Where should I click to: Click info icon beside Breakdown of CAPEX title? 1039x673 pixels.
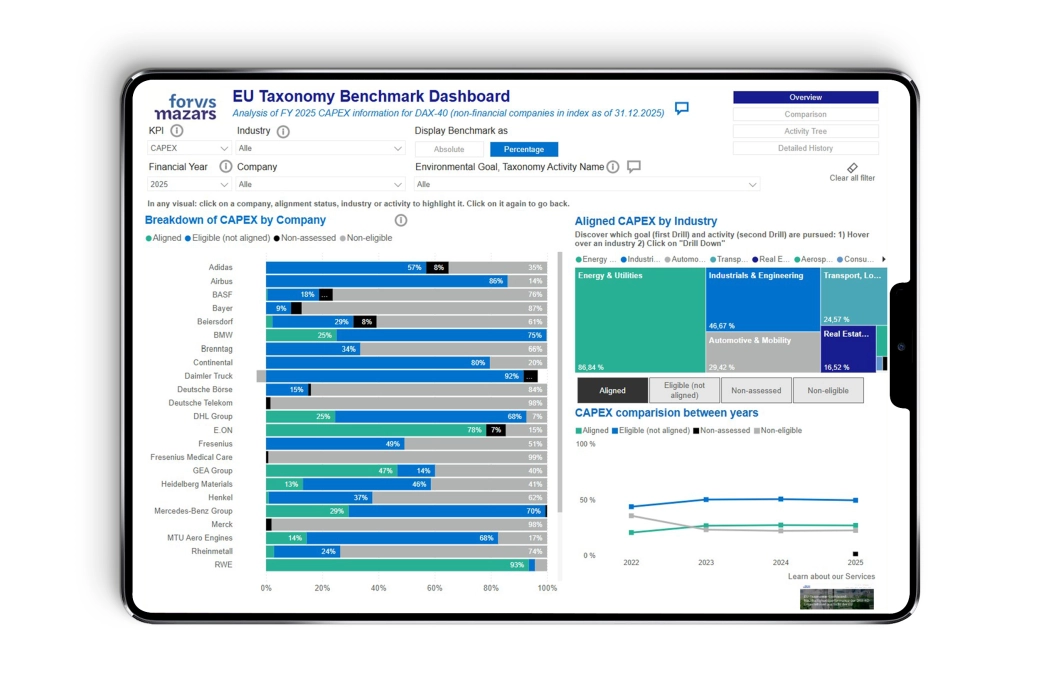point(401,220)
